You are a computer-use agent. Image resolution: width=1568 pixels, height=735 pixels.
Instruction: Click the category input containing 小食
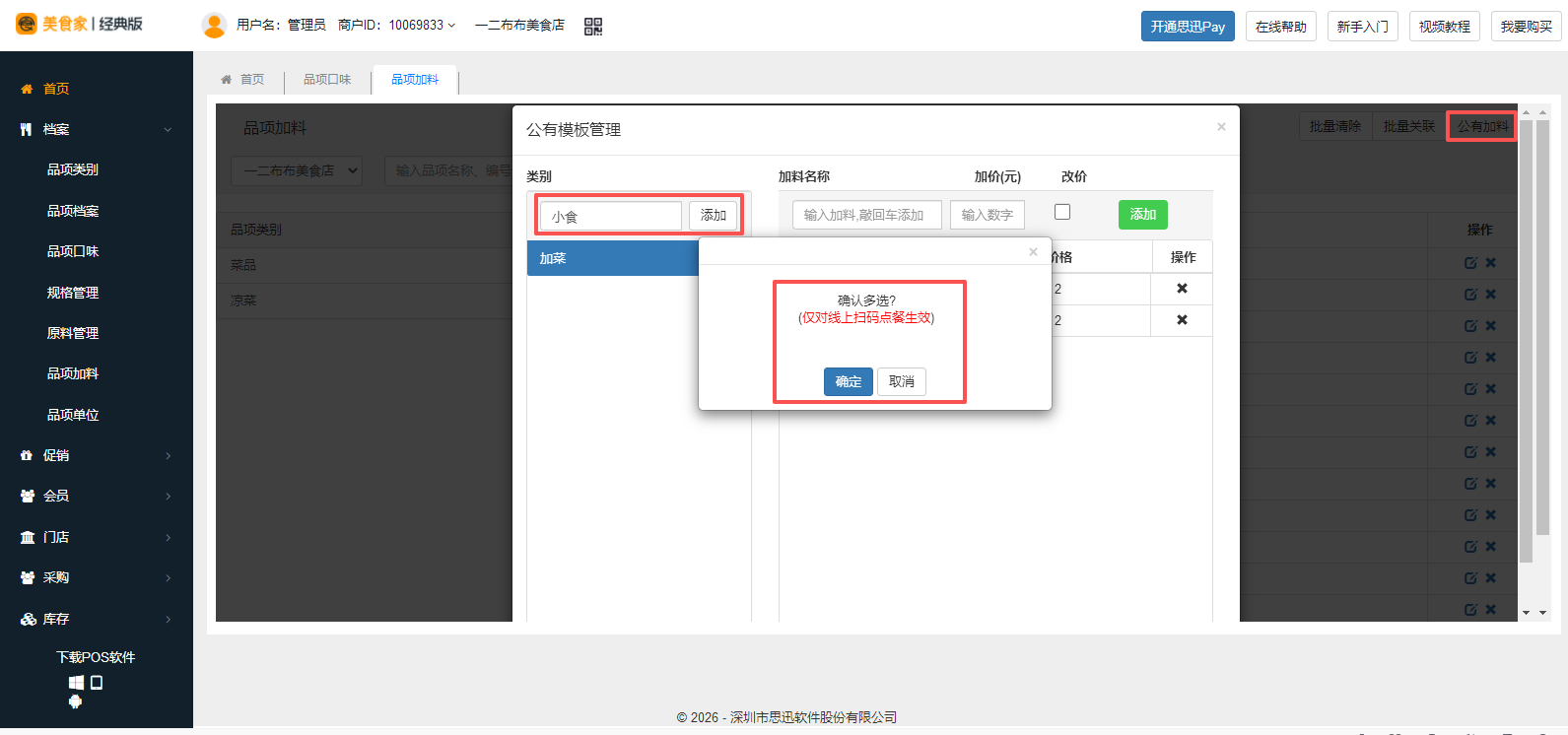611,216
